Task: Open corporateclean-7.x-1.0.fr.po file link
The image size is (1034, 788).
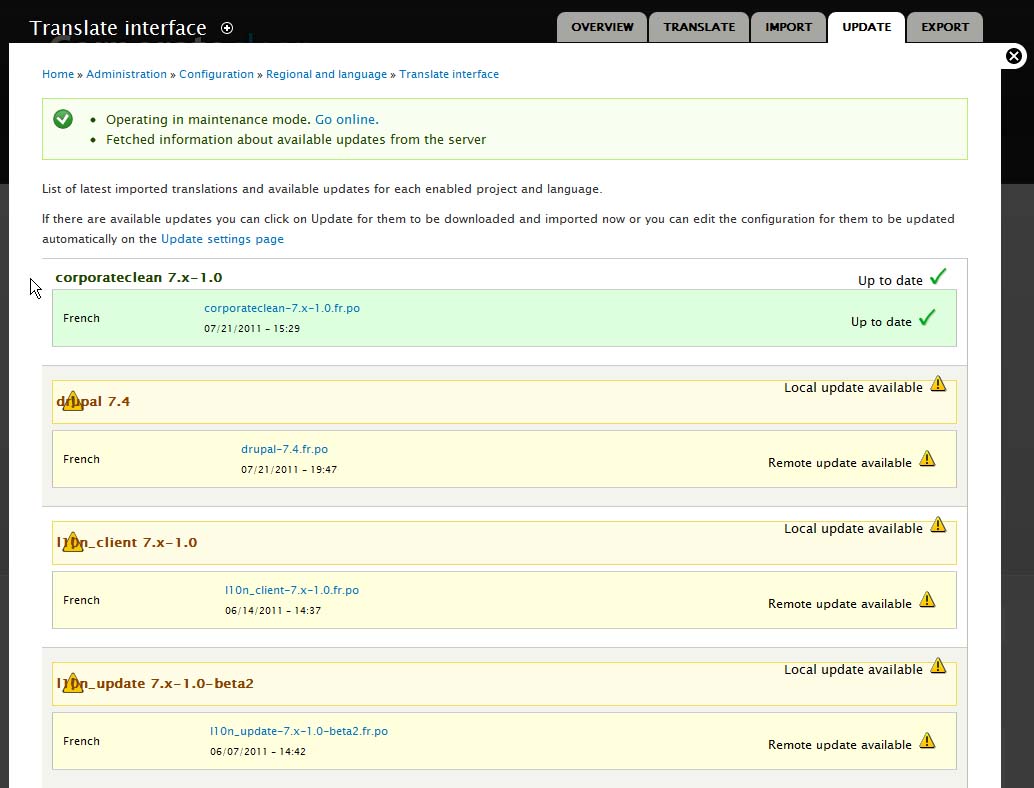Action: [x=282, y=308]
